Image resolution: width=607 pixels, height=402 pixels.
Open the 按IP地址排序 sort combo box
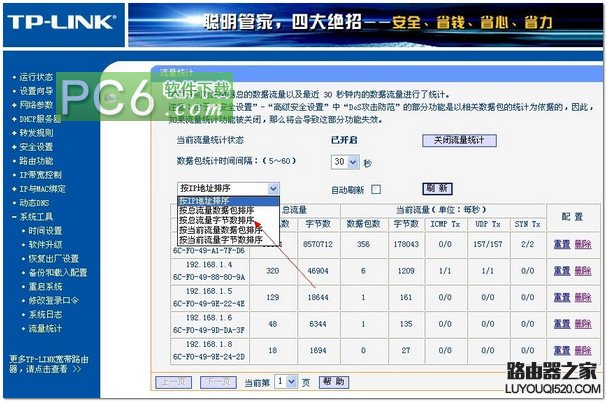click(228, 189)
